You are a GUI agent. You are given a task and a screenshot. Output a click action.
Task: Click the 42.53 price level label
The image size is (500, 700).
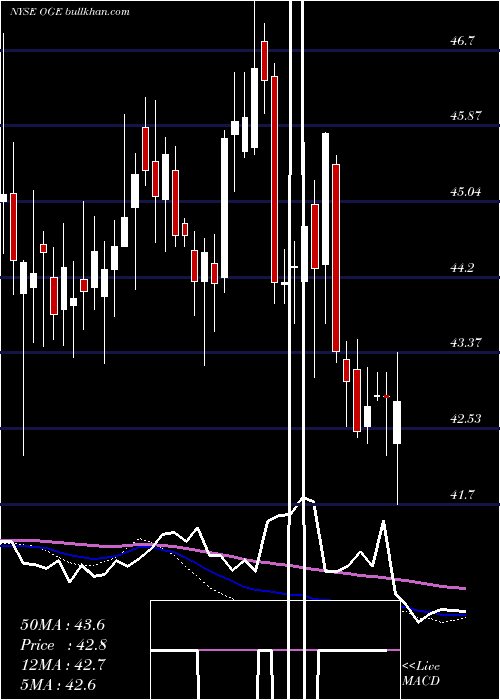point(466,419)
